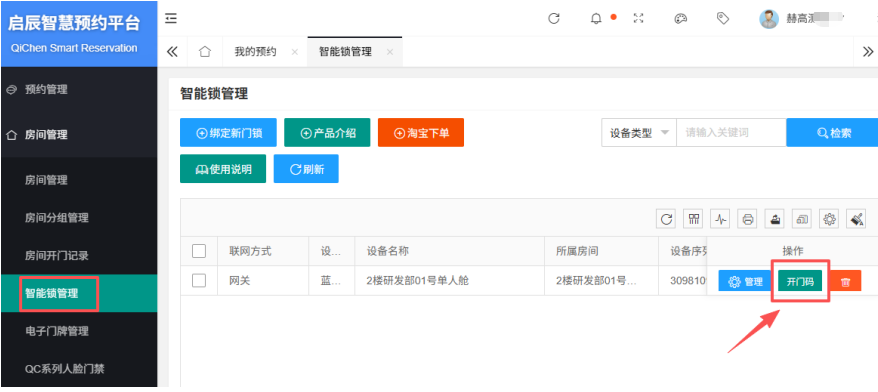The width and height of the screenshot is (878, 392).
Task: Go to the home tab icon
Action: 205,52
